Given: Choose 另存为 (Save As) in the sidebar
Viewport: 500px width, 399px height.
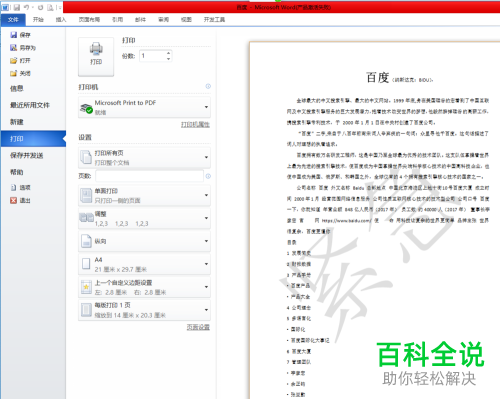Looking at the screenshot, I should (x=23, y=48).
